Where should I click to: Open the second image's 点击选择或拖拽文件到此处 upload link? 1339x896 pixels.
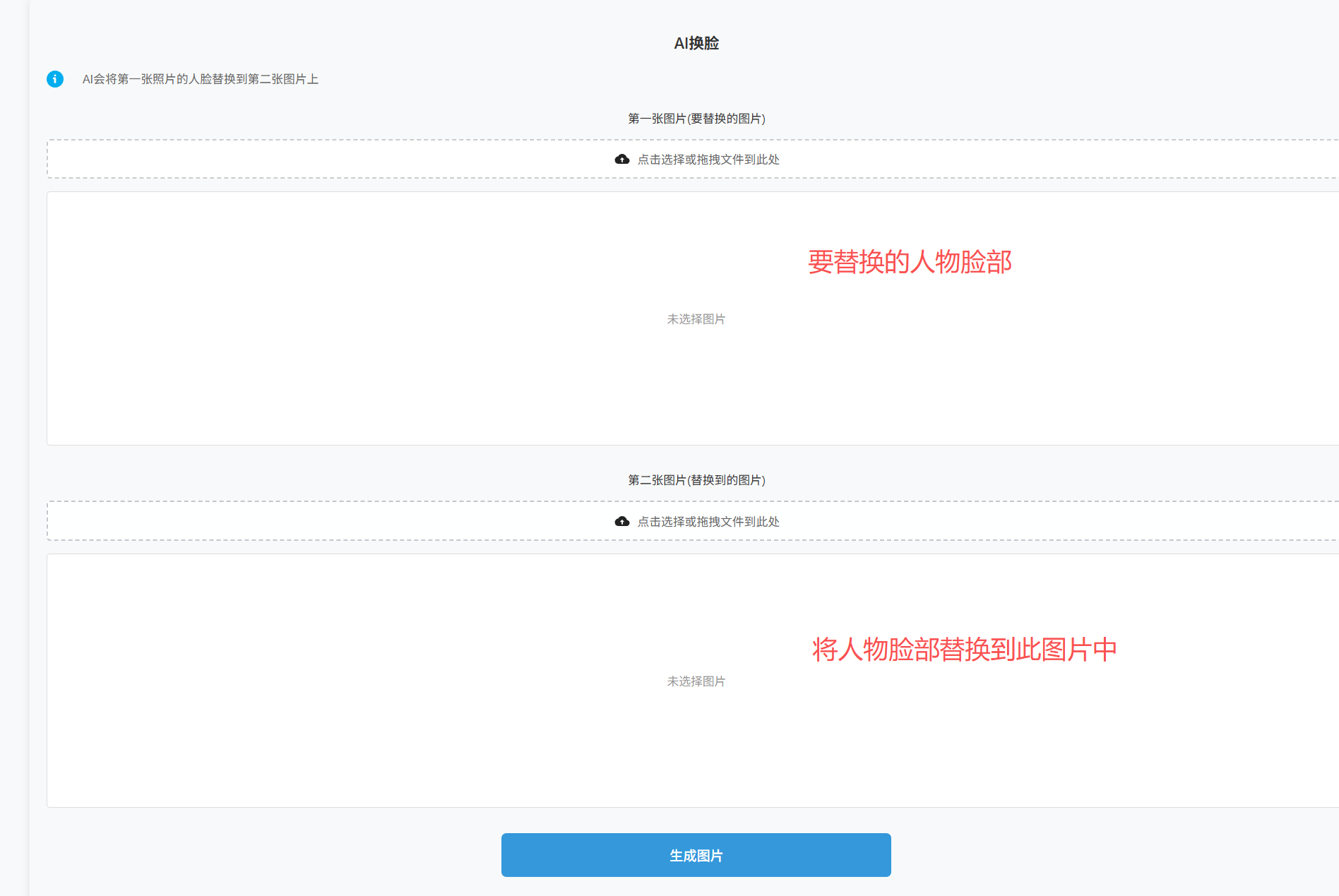tap(708, 522)
